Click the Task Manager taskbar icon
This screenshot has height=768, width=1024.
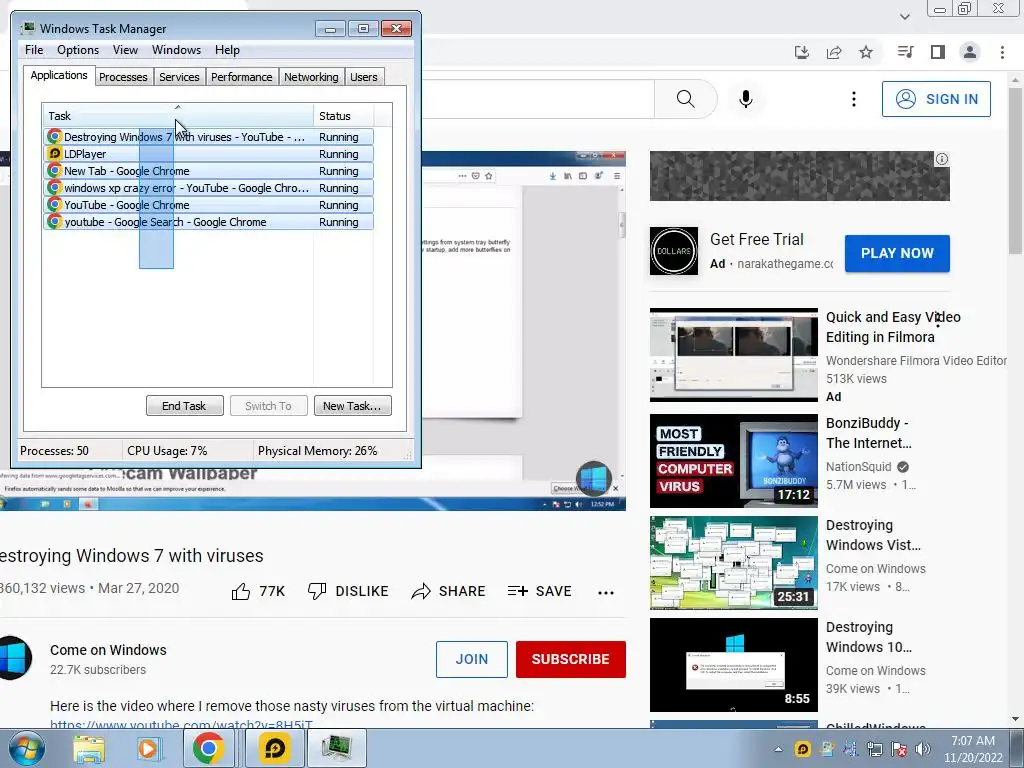336,748
